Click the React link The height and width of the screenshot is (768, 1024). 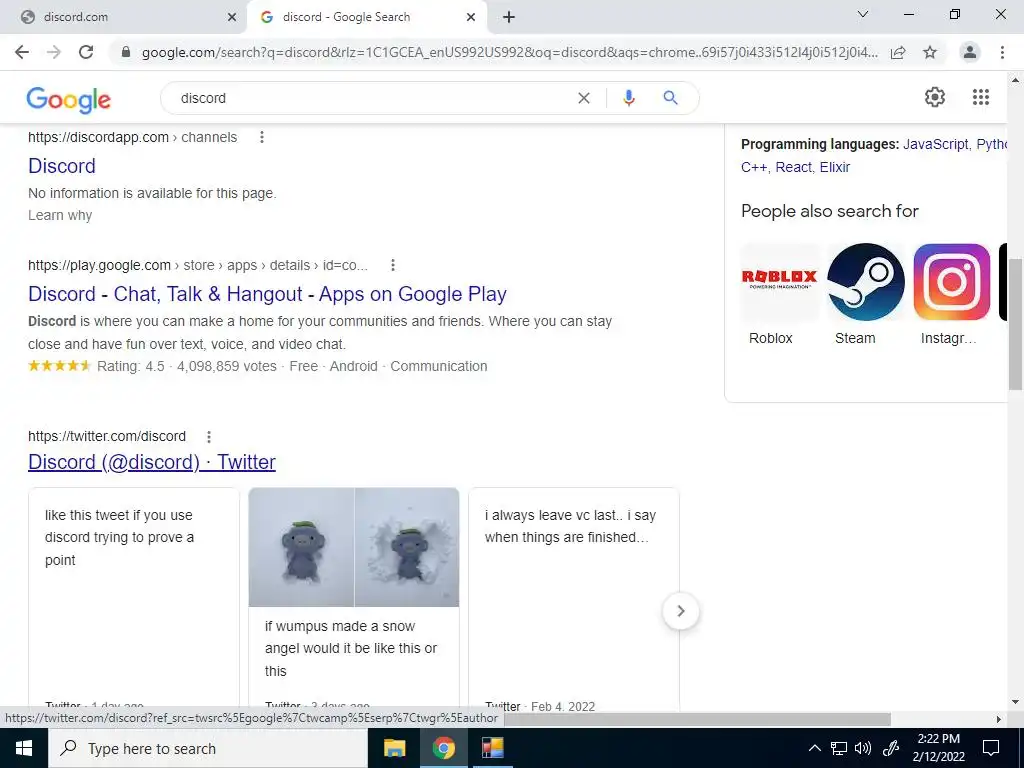click(793, 167)
